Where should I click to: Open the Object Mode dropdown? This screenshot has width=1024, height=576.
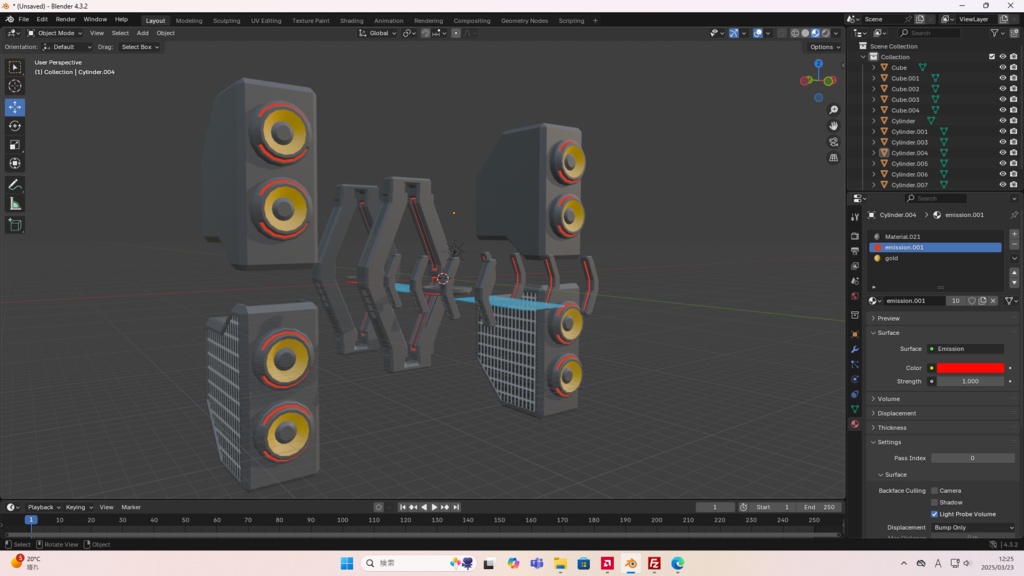point(55,33)
